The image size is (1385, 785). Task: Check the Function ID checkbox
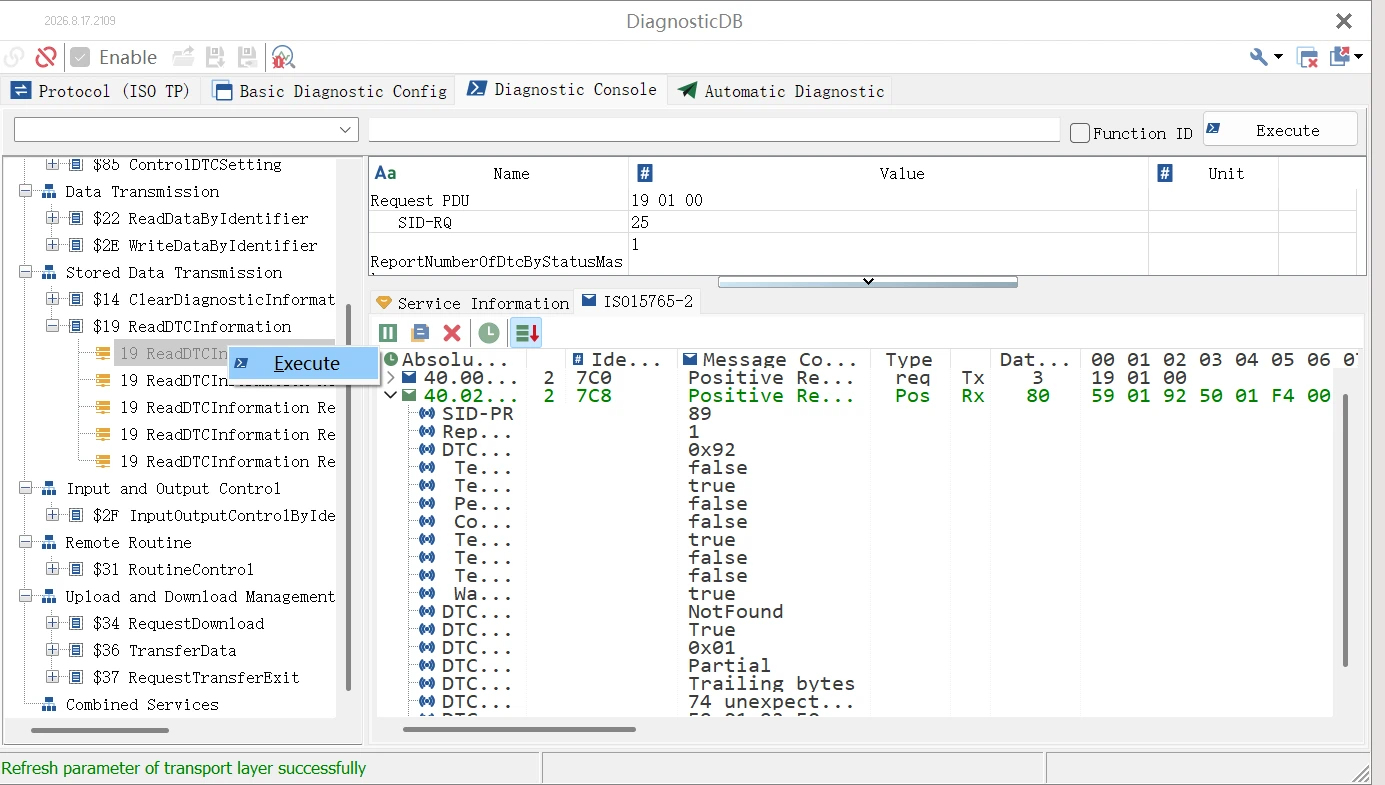1080,133
